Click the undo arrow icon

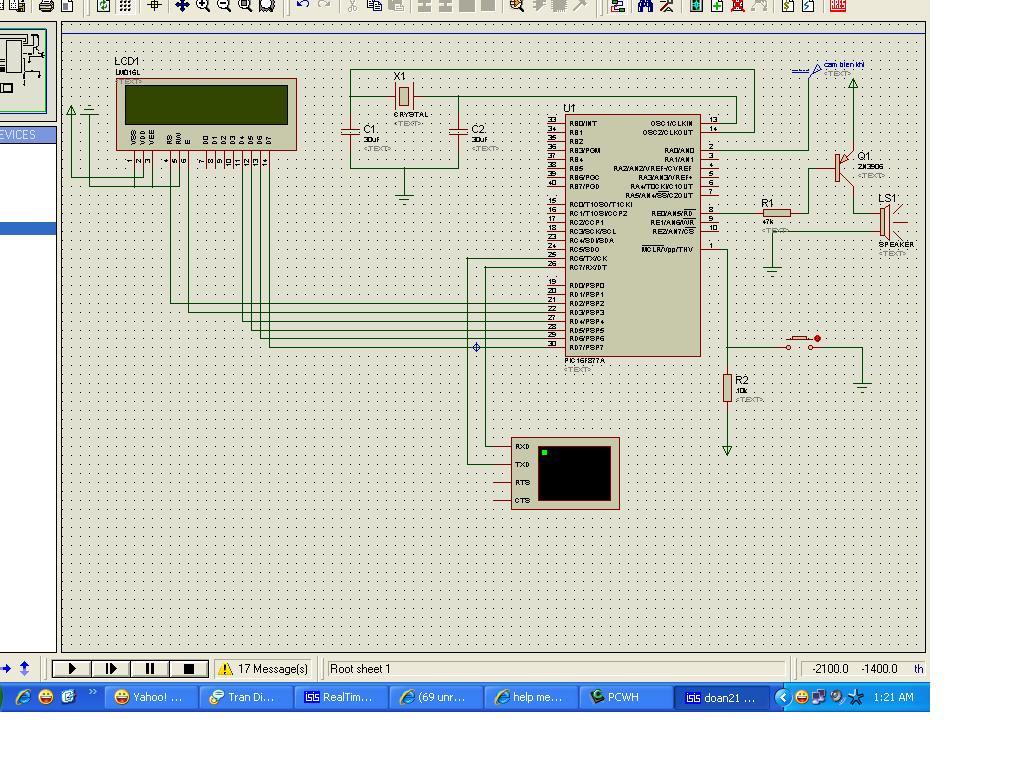tap(303, 5)
